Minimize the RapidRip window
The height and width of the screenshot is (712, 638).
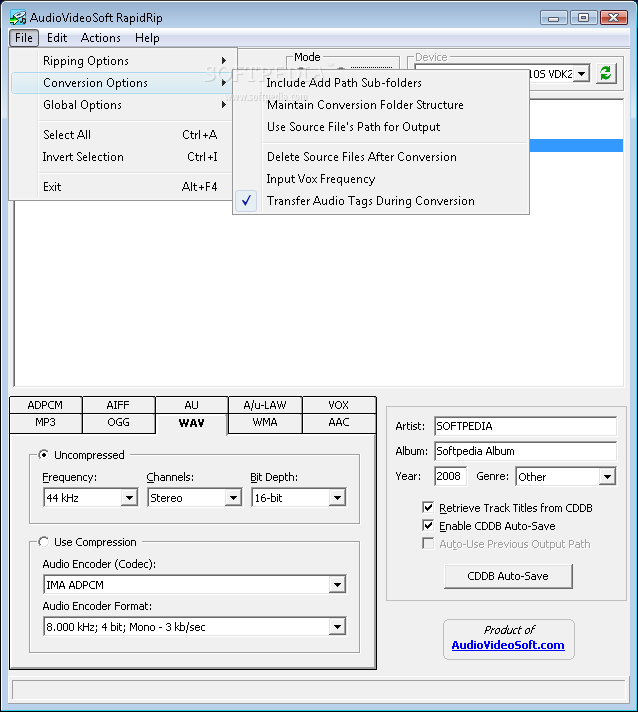point(554,18)
